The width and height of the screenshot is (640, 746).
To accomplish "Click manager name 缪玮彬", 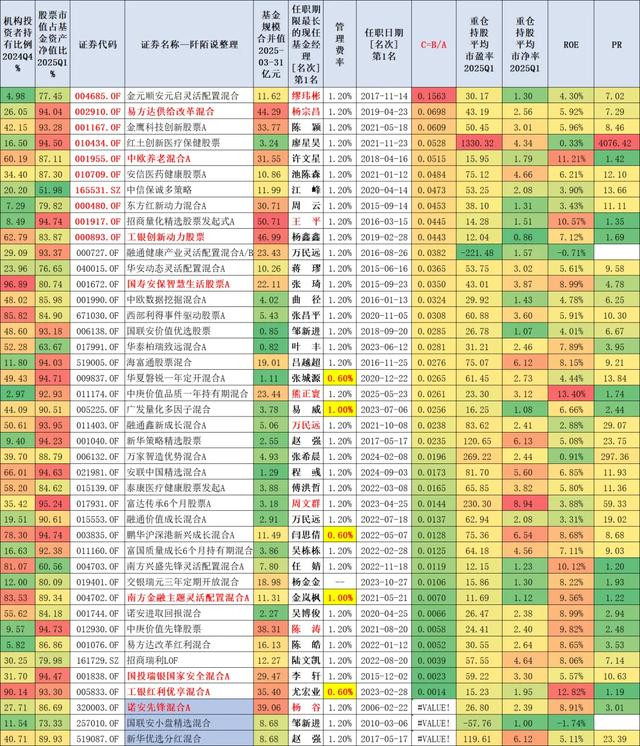I will pos(306,96).
